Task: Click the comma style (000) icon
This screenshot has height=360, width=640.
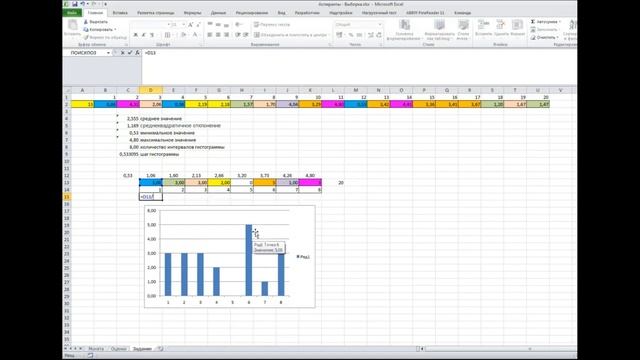Action: pyautogui.click(x=359, y=35)
